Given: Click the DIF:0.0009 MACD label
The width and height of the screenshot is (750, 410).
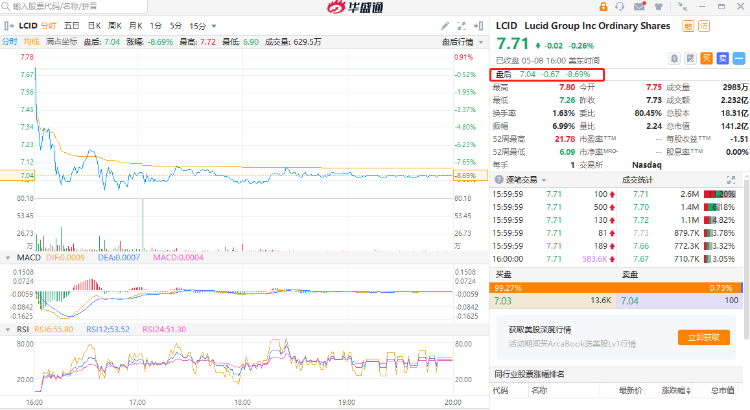Looking at the screenshot, I should coord(65,258).
